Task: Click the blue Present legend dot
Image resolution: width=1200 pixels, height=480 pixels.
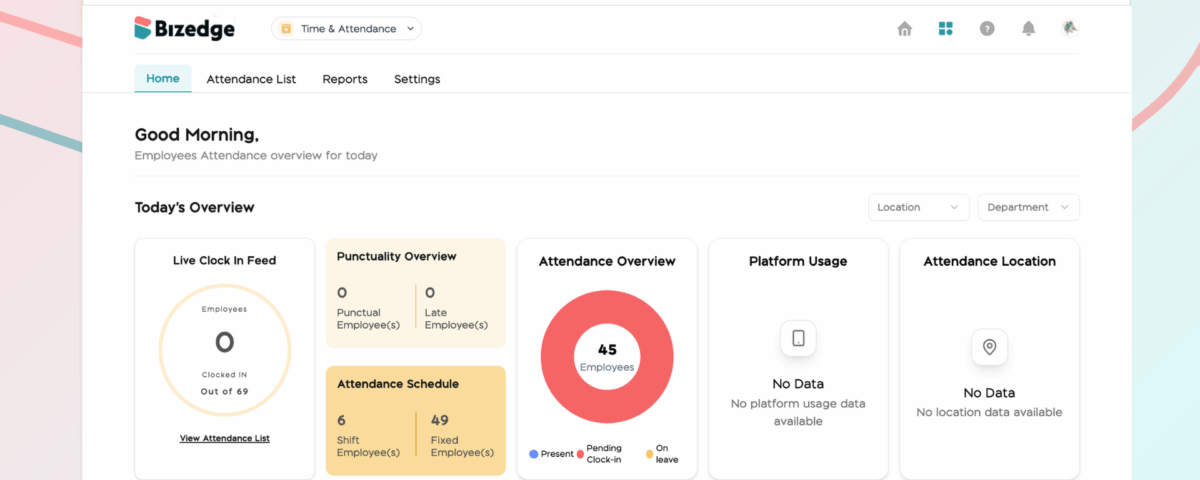Action: (x=533, y=454)
